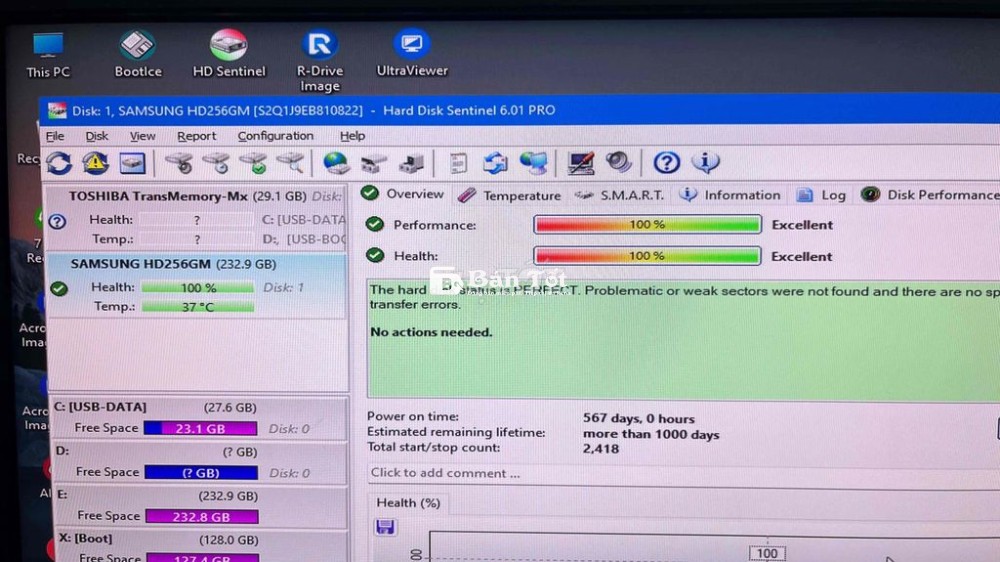
Task: Click the disk with green checkmark icon
Action: (x=254, y=163)
